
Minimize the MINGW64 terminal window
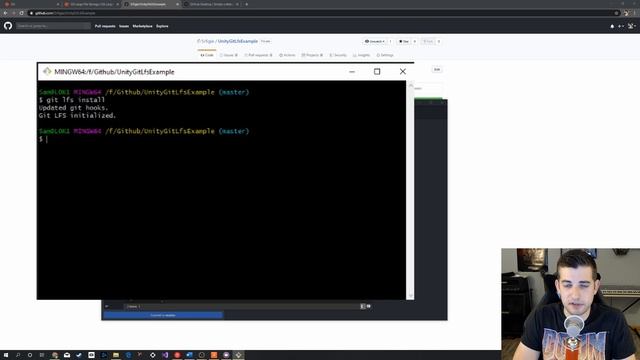[x=352, y=71]
